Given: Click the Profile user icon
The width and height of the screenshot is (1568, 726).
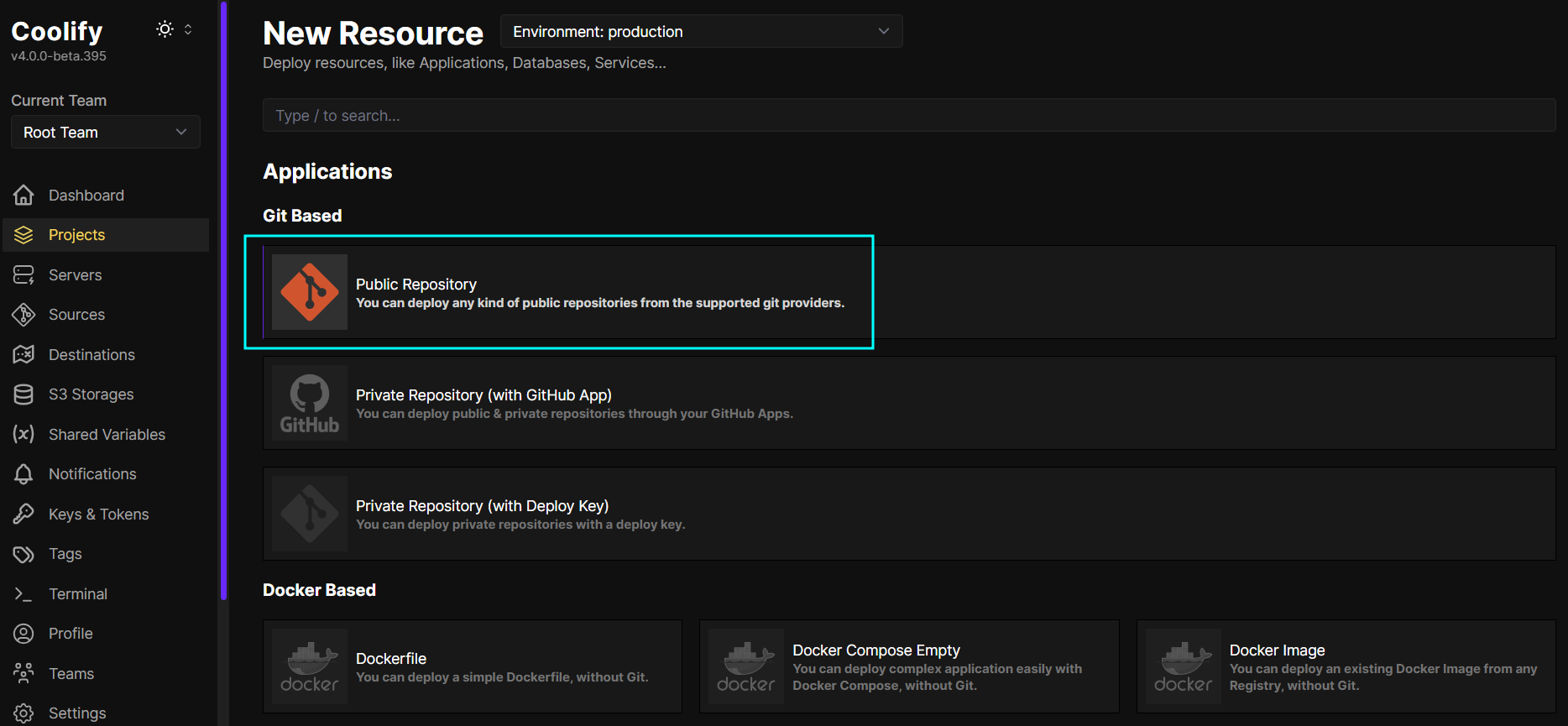Looking at the screenshot, I should (x=24, y=634).
